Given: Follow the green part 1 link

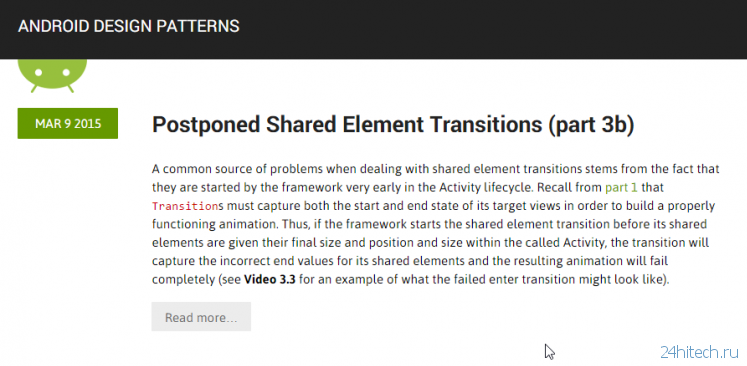Looking at the screenshot, I should click(x=621, y=188).
